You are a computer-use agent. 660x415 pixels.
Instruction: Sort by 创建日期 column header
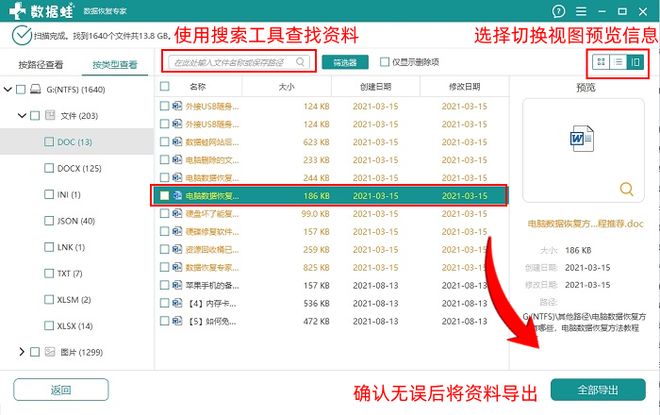tap(375, 87)
